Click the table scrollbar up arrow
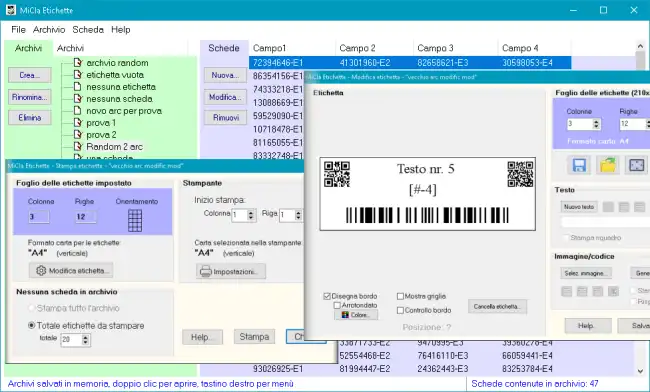The image size is (650, 392). click(x=640, y=46)
